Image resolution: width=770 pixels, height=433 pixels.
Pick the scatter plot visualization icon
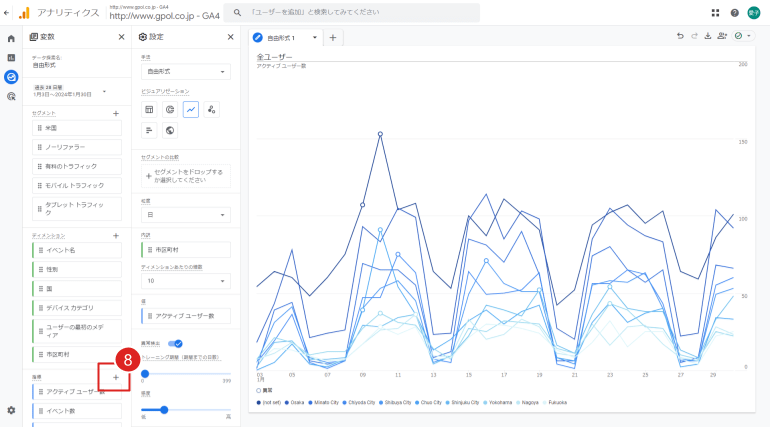coord(212,110)
